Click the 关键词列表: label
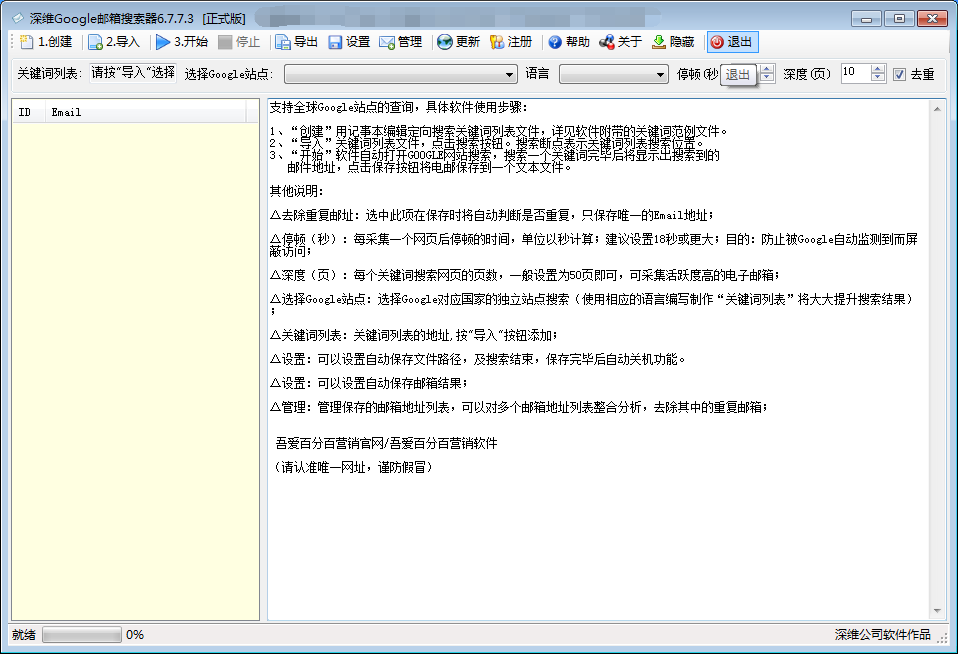This screenshot has height=654, width=958. click(x=49, y=74)
